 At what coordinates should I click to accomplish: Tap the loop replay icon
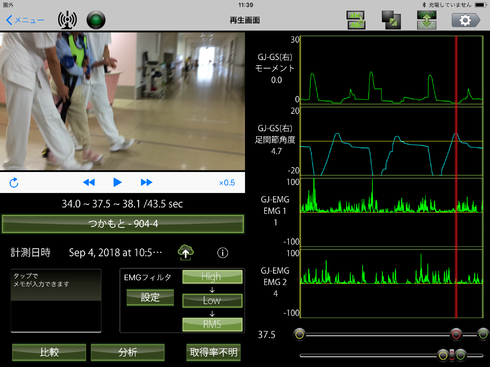click(14, 183)
